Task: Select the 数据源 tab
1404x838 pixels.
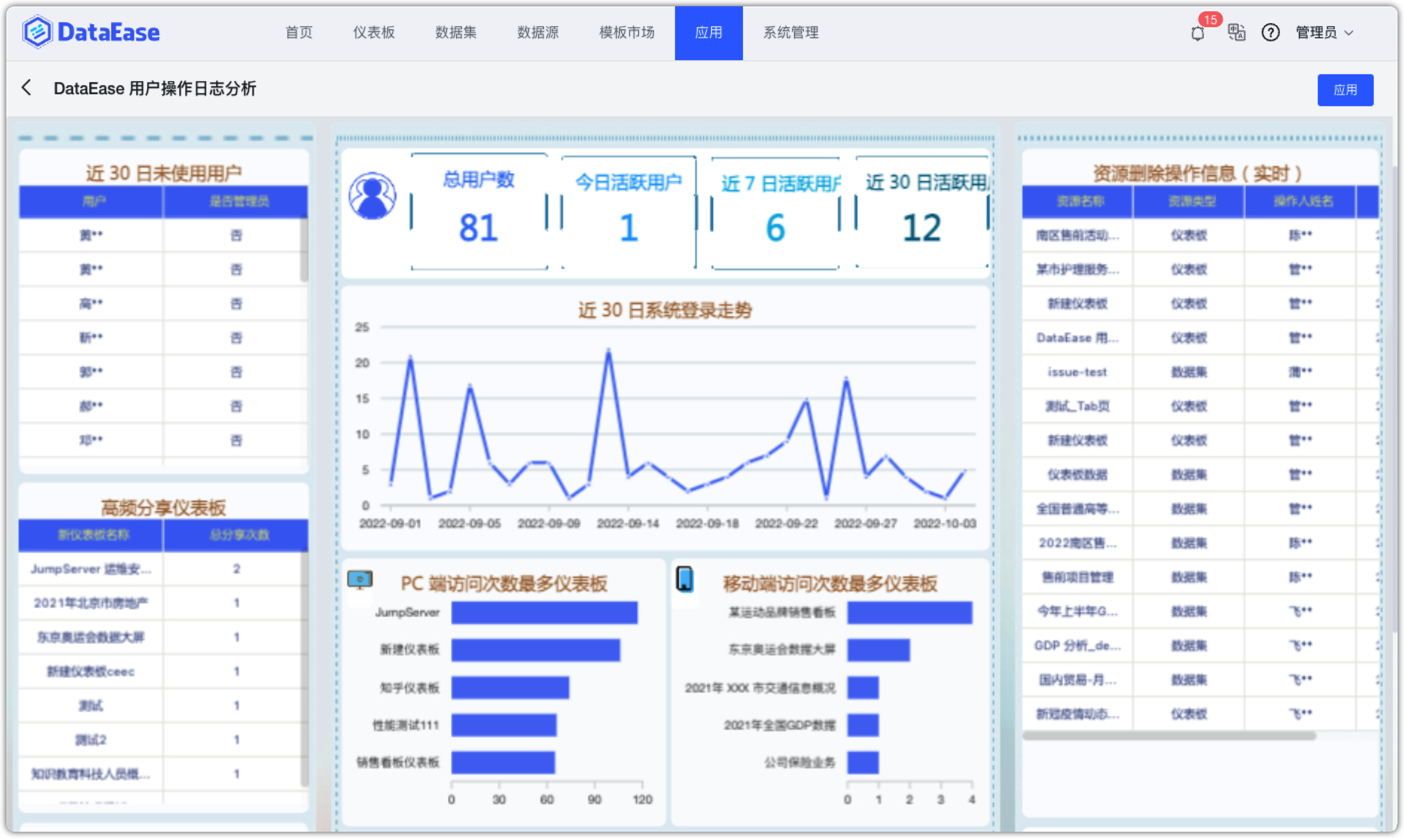Action: point(536,32)
